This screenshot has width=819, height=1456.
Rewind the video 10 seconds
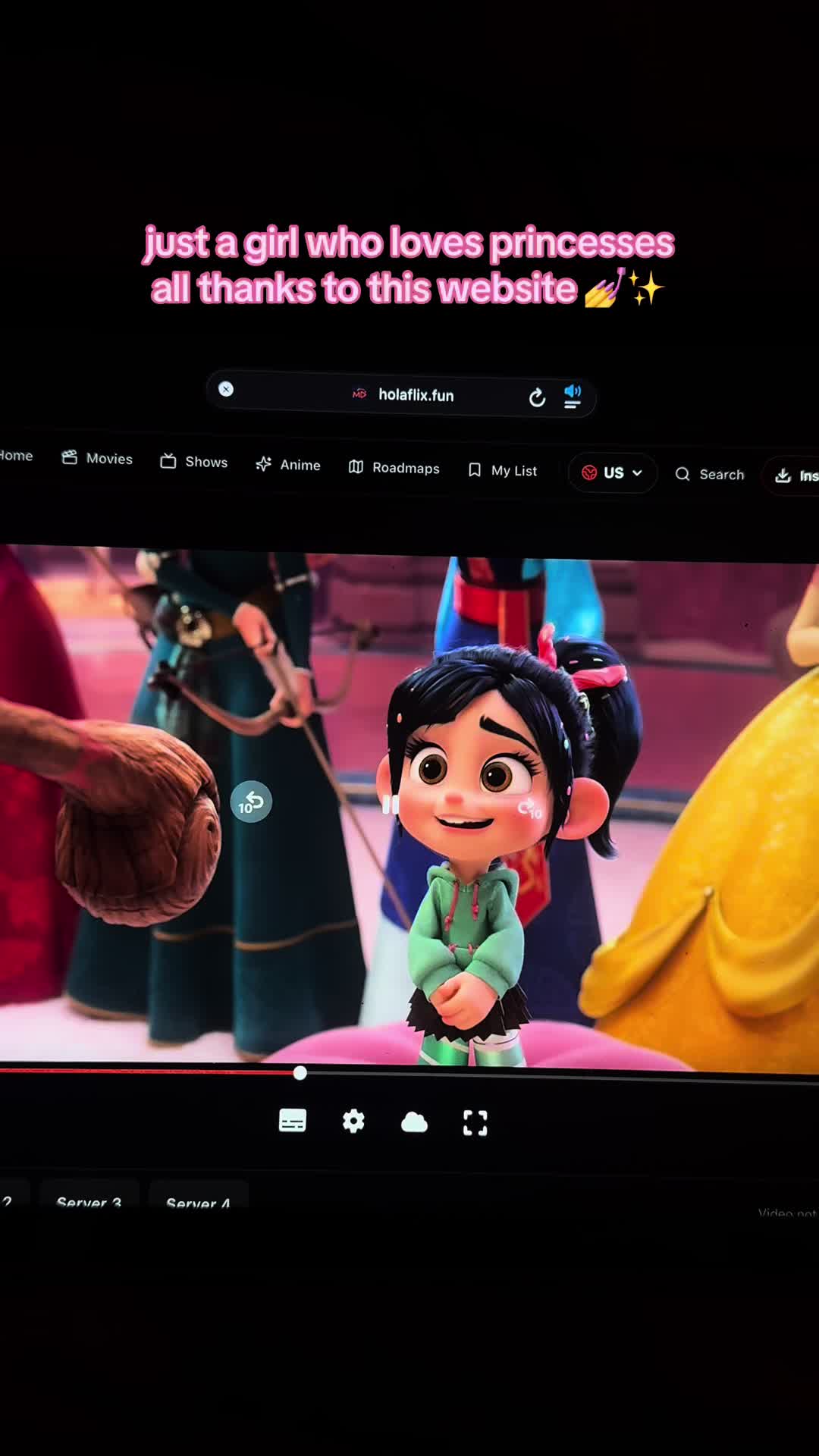251,802
